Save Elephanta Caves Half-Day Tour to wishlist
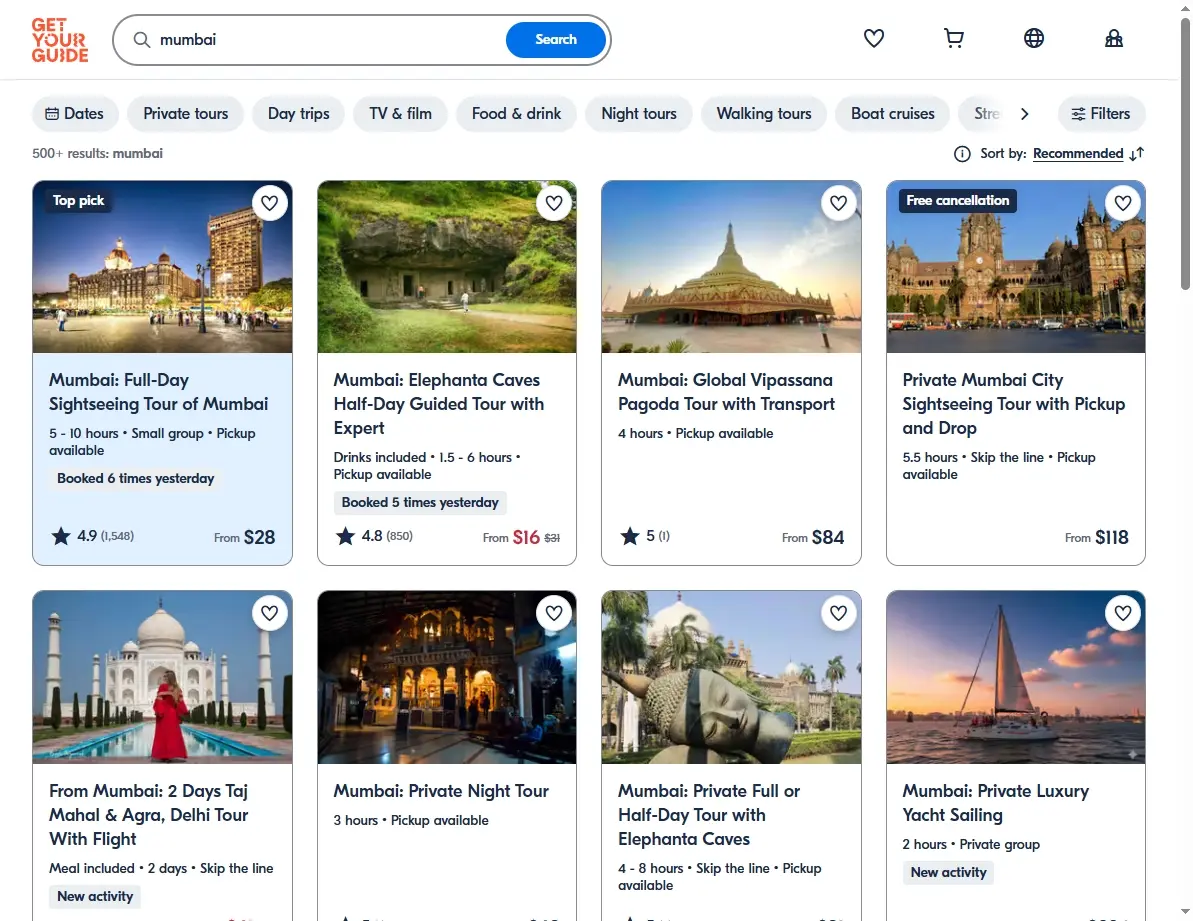Screen dimensions: 1193x921 pos(554,203)
